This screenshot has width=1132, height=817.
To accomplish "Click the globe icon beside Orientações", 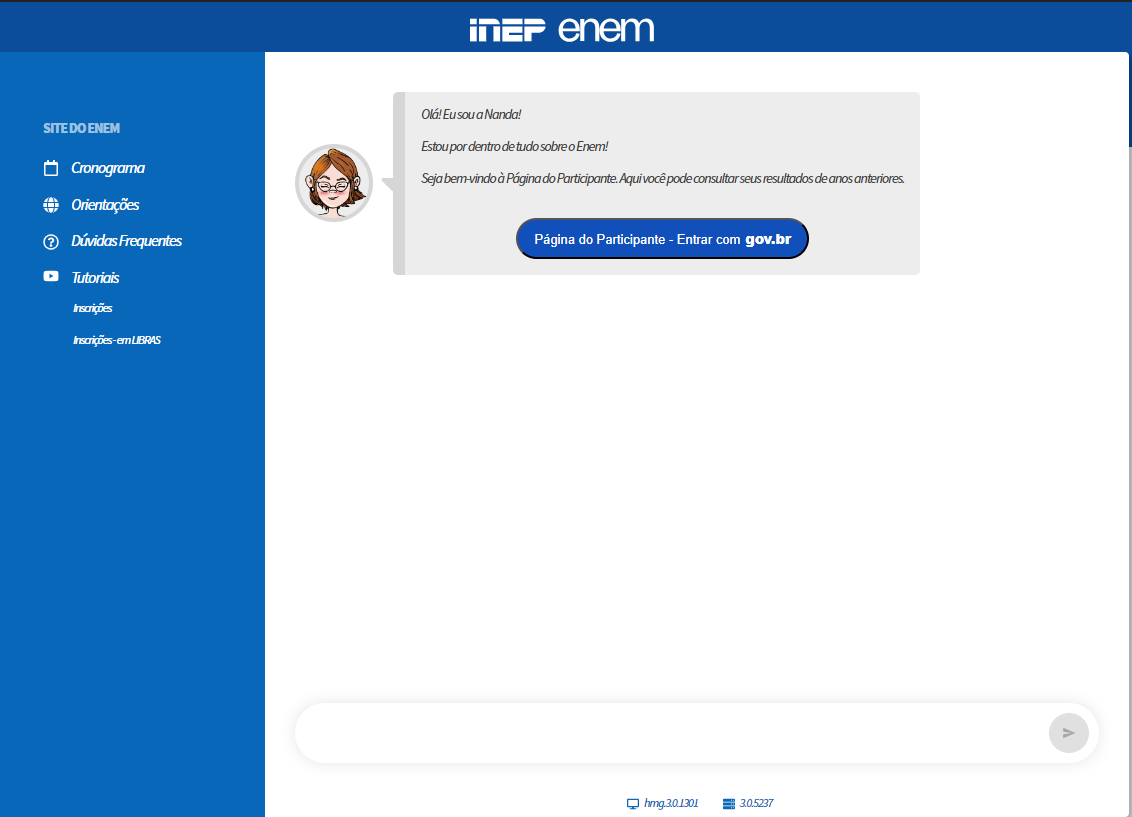I will click(x=51, y=205).
